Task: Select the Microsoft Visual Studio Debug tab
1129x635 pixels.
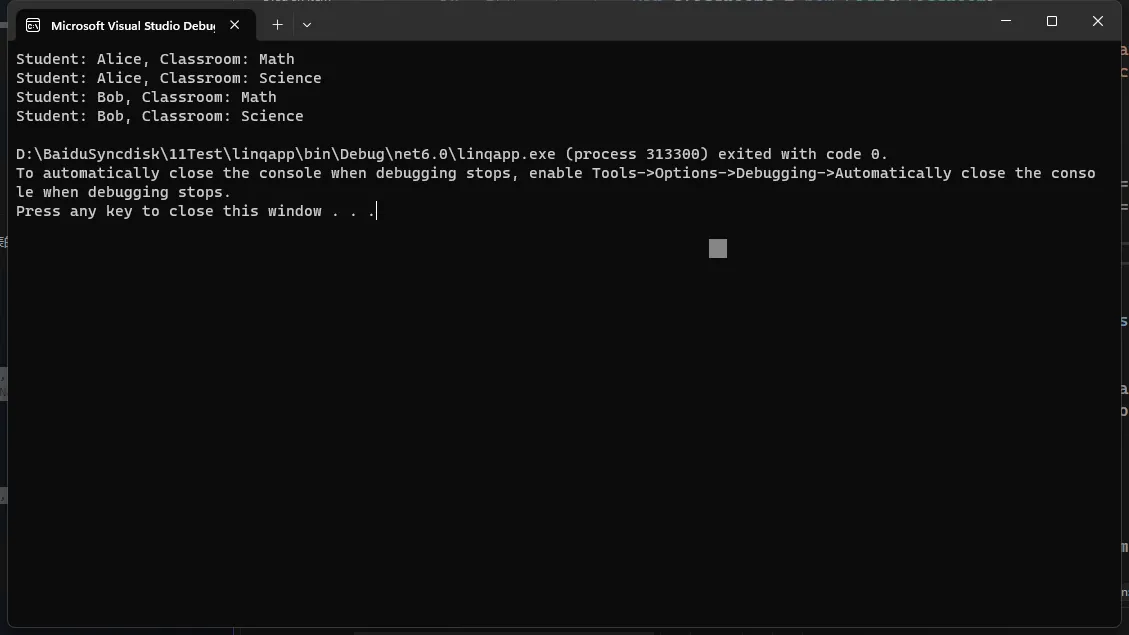Action: (133, 26)
